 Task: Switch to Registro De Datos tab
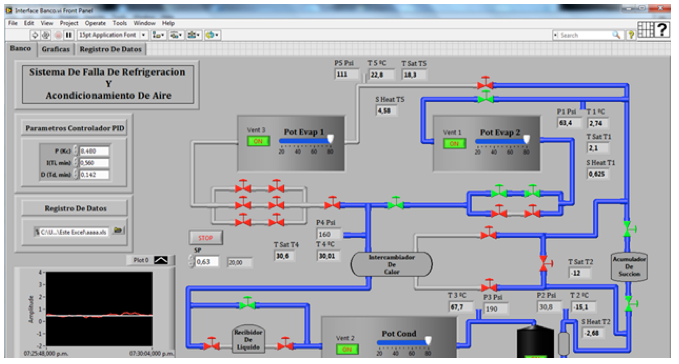[110, 49]
